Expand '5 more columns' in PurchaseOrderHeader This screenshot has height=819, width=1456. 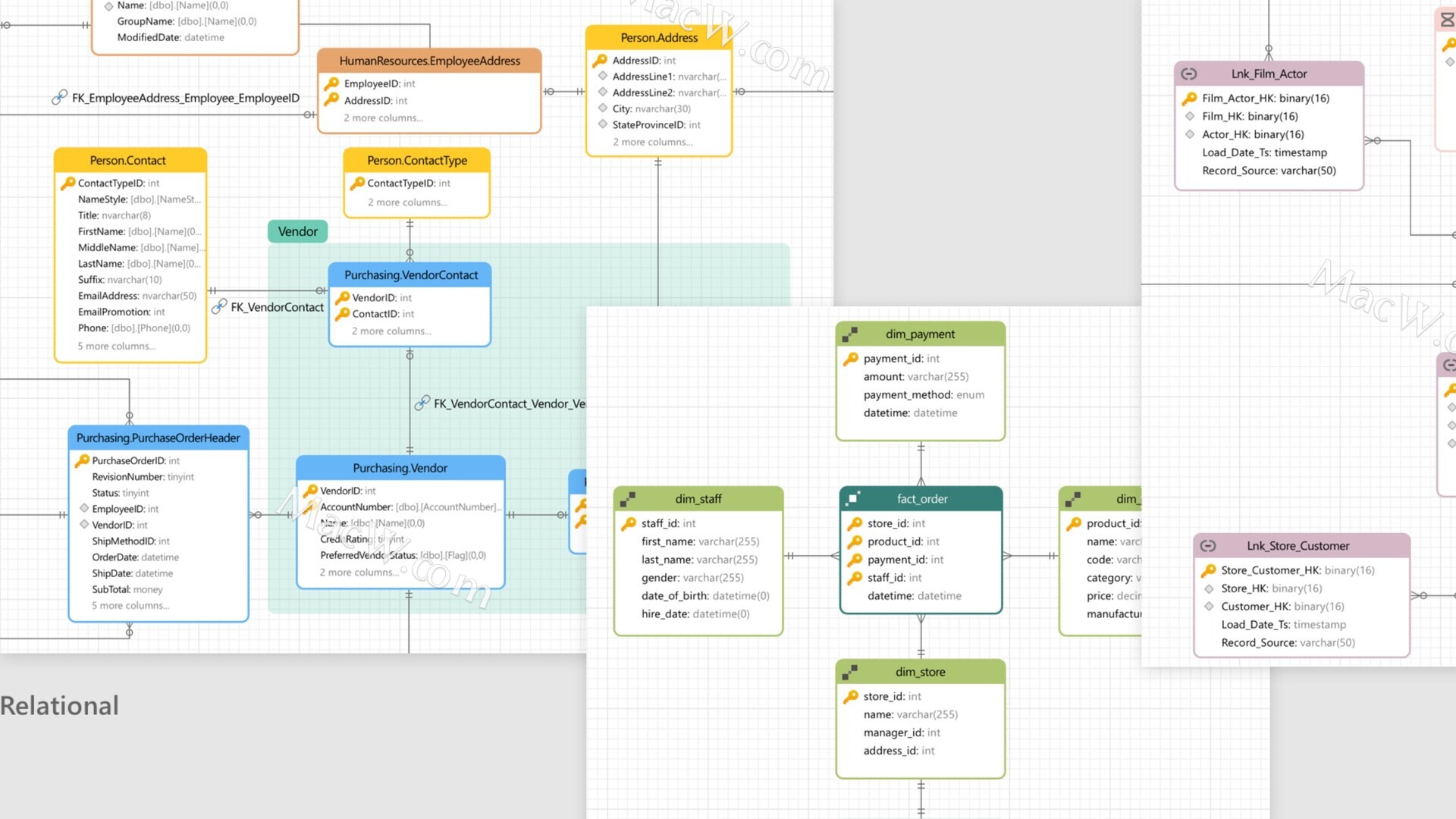(x=131, y=605)
